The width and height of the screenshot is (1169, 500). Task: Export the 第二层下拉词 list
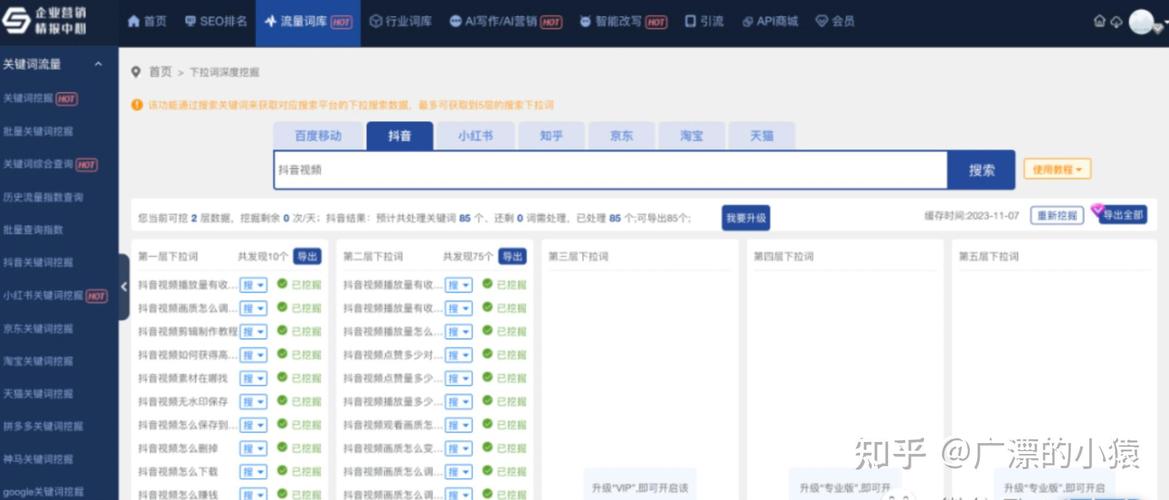(x=512, y=256)
